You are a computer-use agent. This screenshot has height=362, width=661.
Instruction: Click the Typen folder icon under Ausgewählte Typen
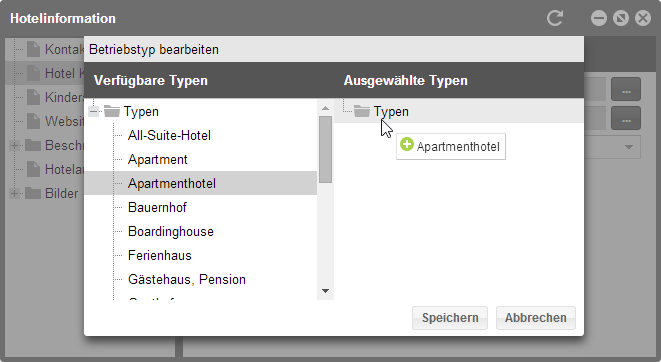[362, 111]
